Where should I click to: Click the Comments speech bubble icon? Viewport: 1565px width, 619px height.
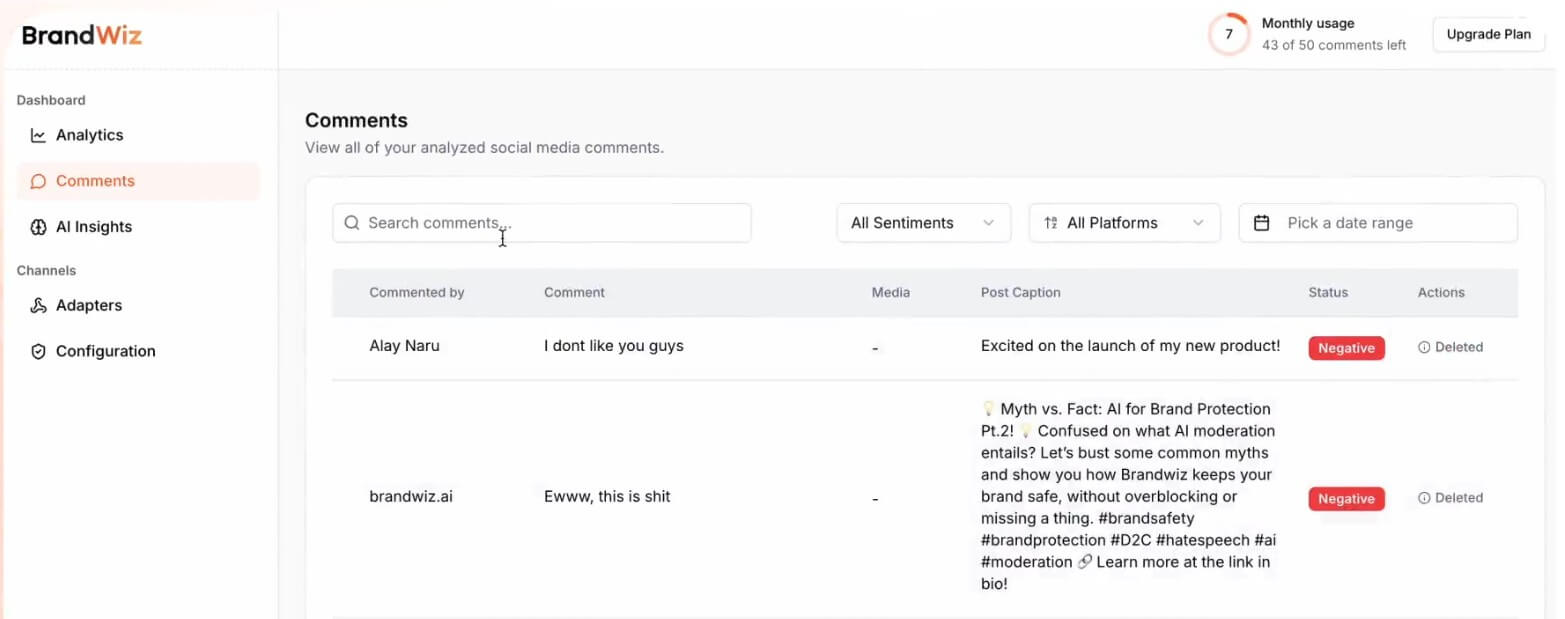pyautogui.click(x=38, y=181)
